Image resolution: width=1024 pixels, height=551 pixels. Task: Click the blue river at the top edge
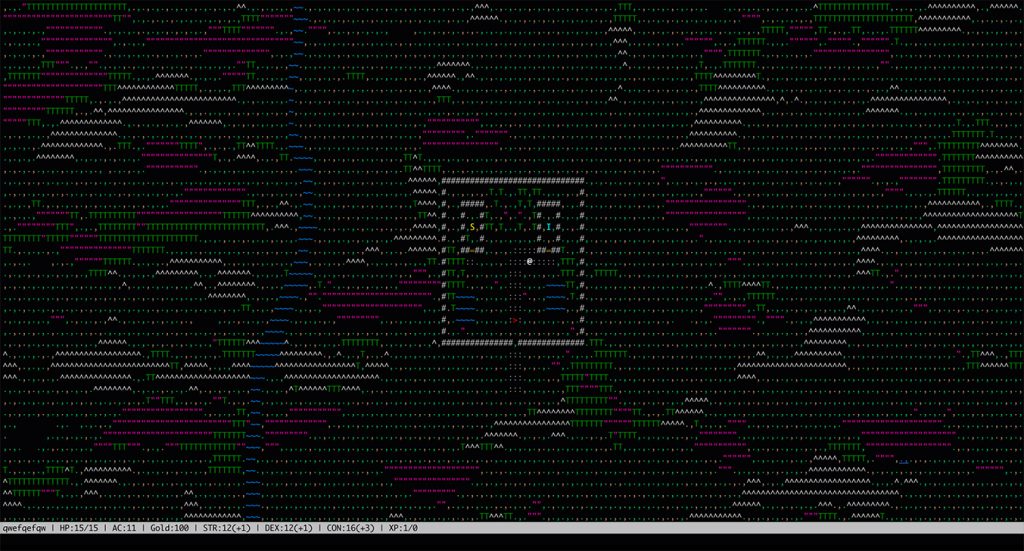coord(299,8)
